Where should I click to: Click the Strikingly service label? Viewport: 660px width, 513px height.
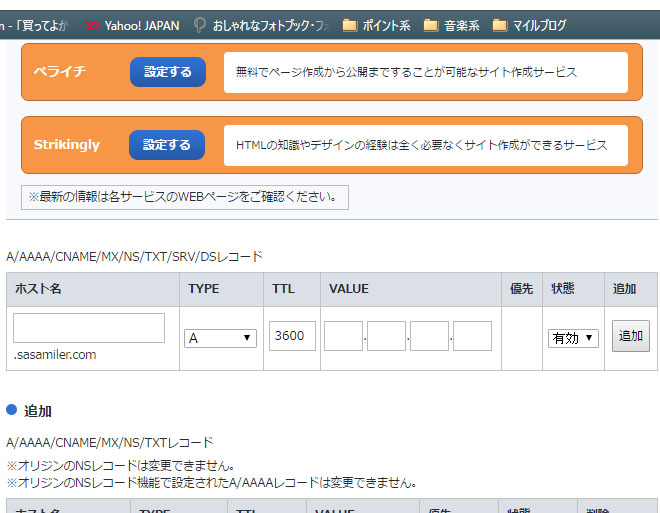(67, 145)
